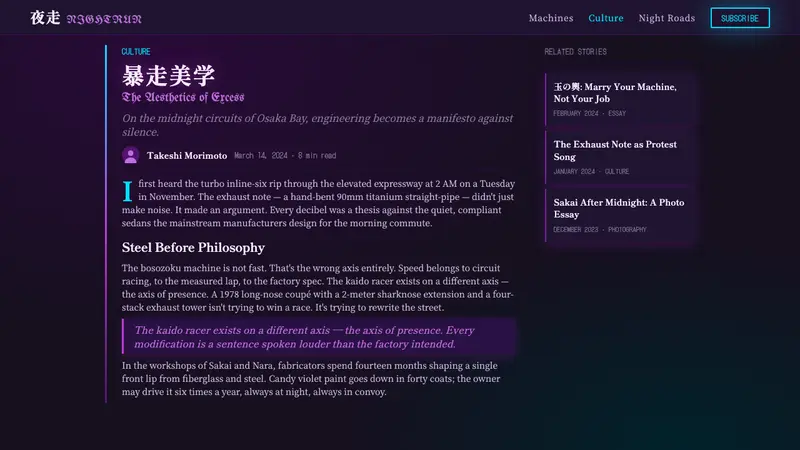The image size is (800, 450).
Task: Click the 'January 2024 · Culture' meta text
Action: pos(591,171)
